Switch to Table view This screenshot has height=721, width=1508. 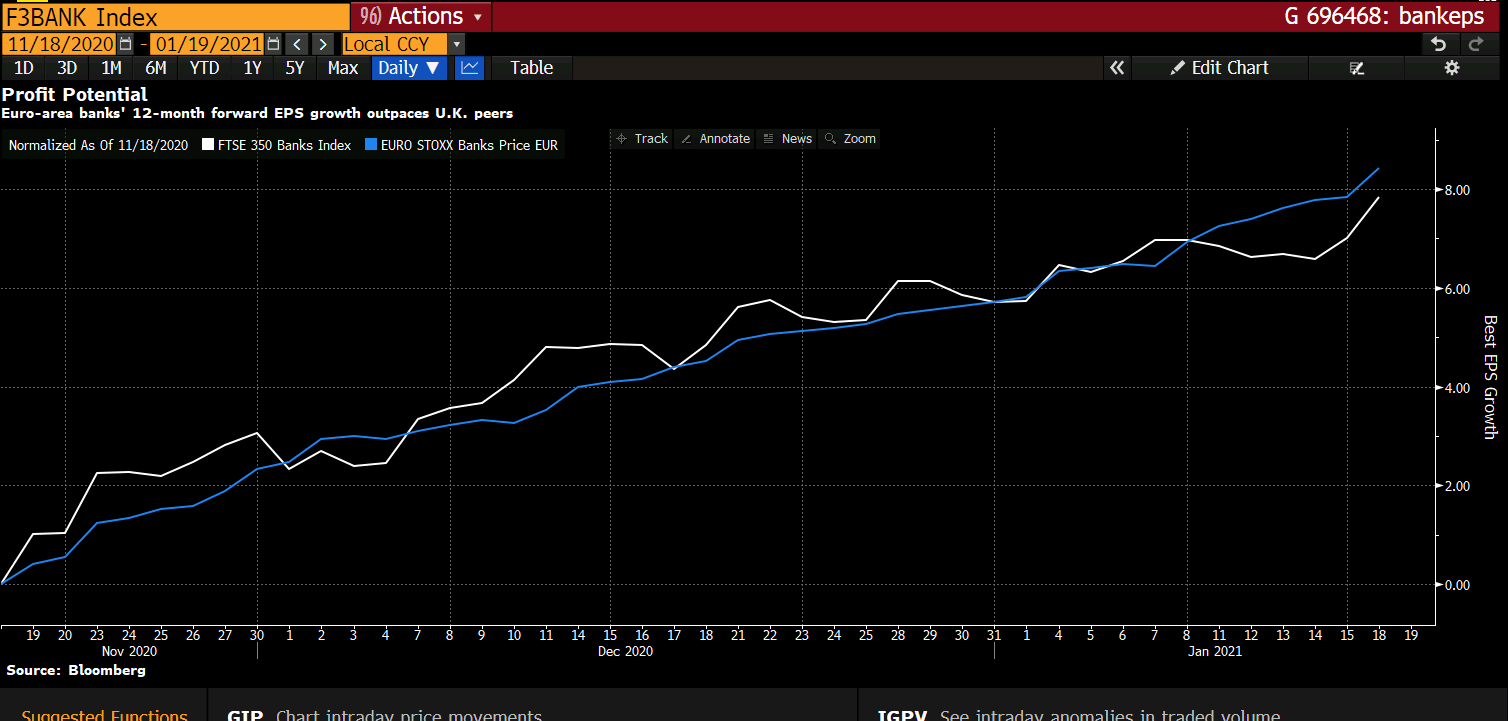point(531,68)
